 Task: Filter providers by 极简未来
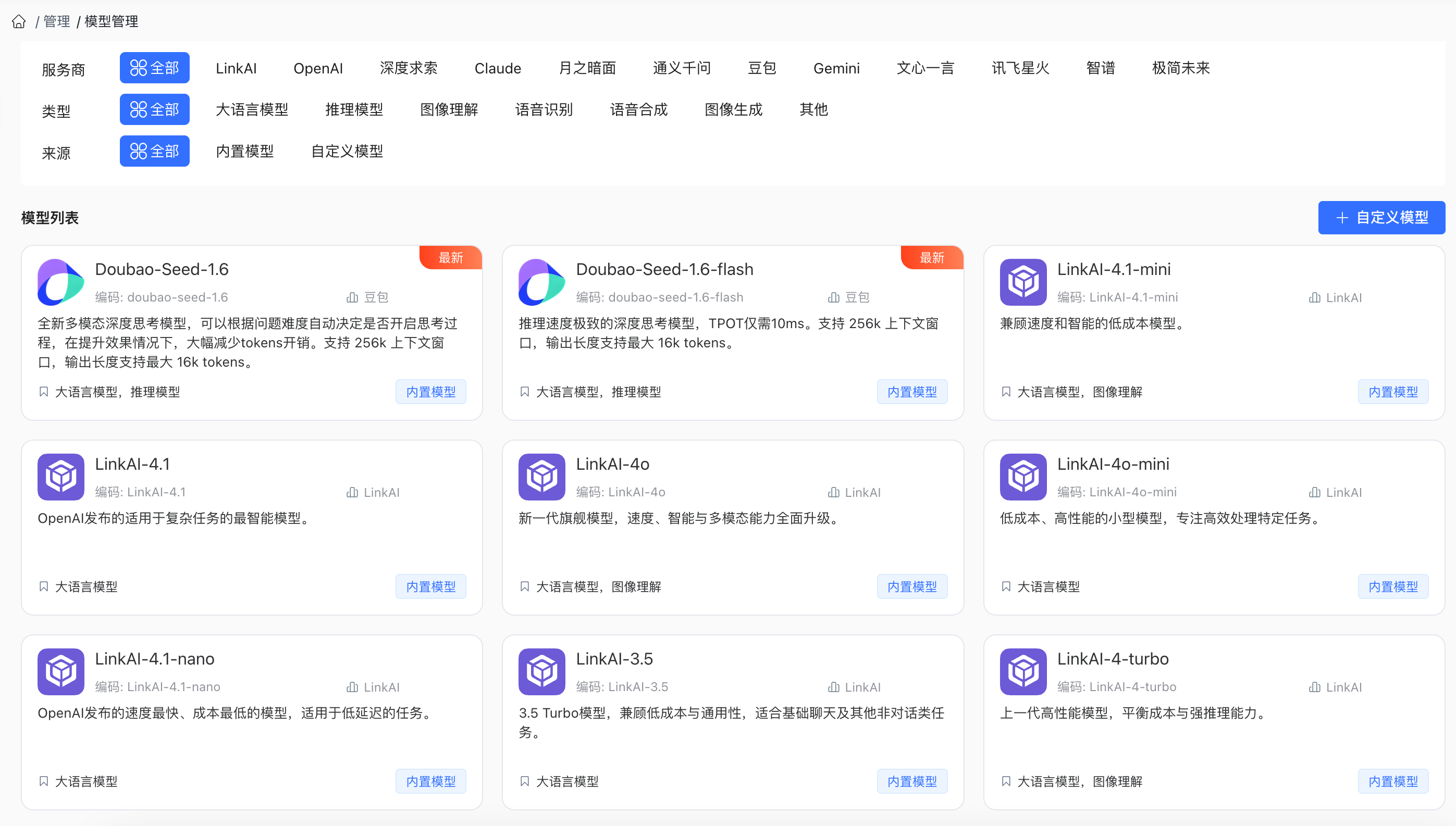[1181, 68]
